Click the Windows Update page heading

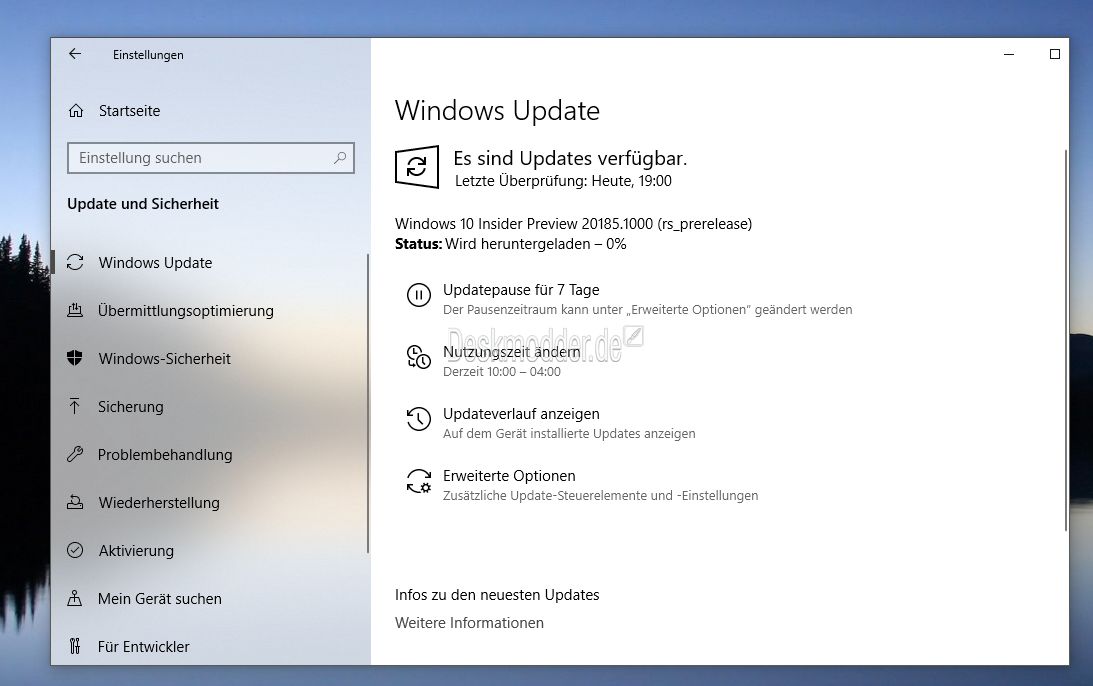(497, 111)
